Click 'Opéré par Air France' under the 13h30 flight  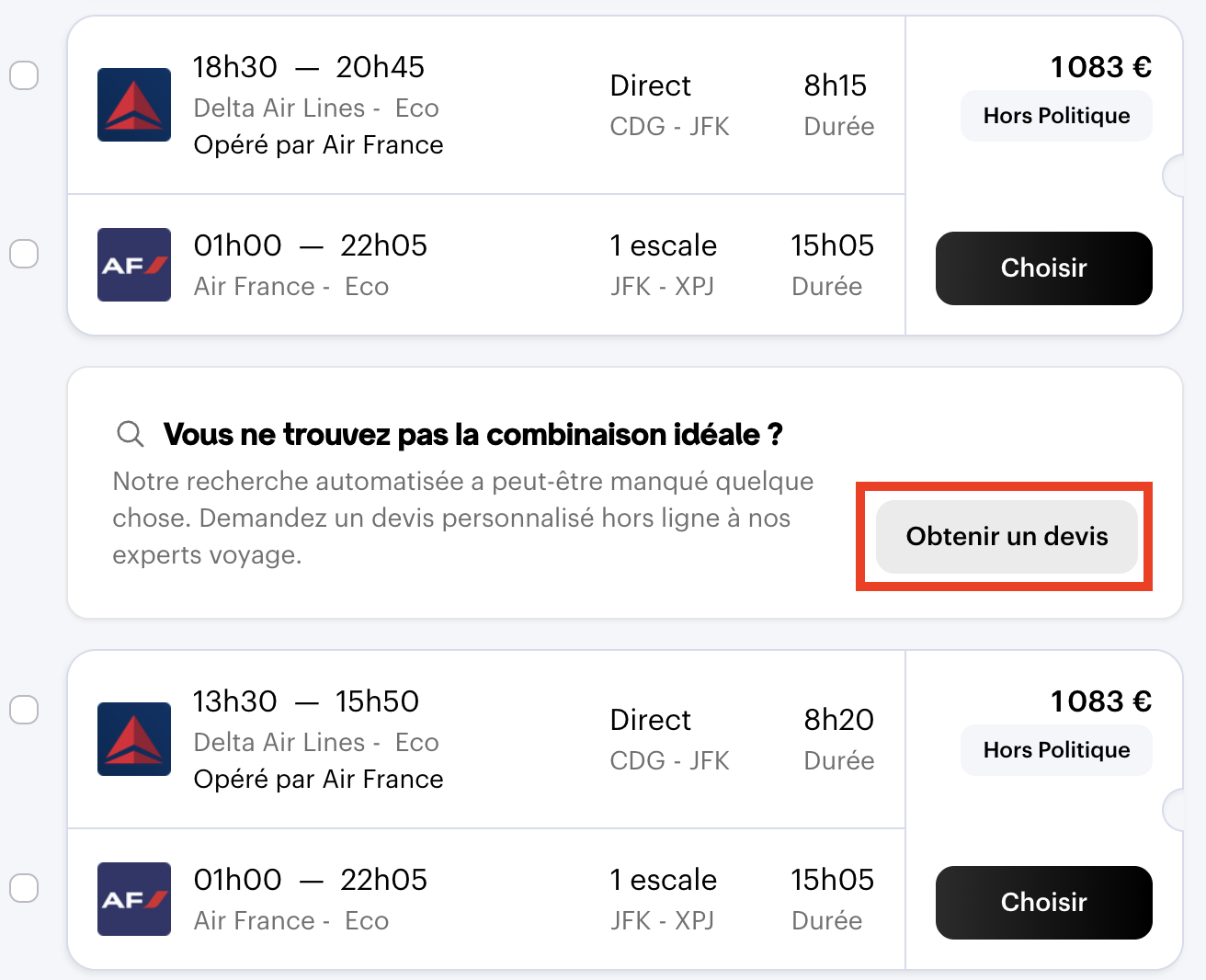[x=318, y=780]
